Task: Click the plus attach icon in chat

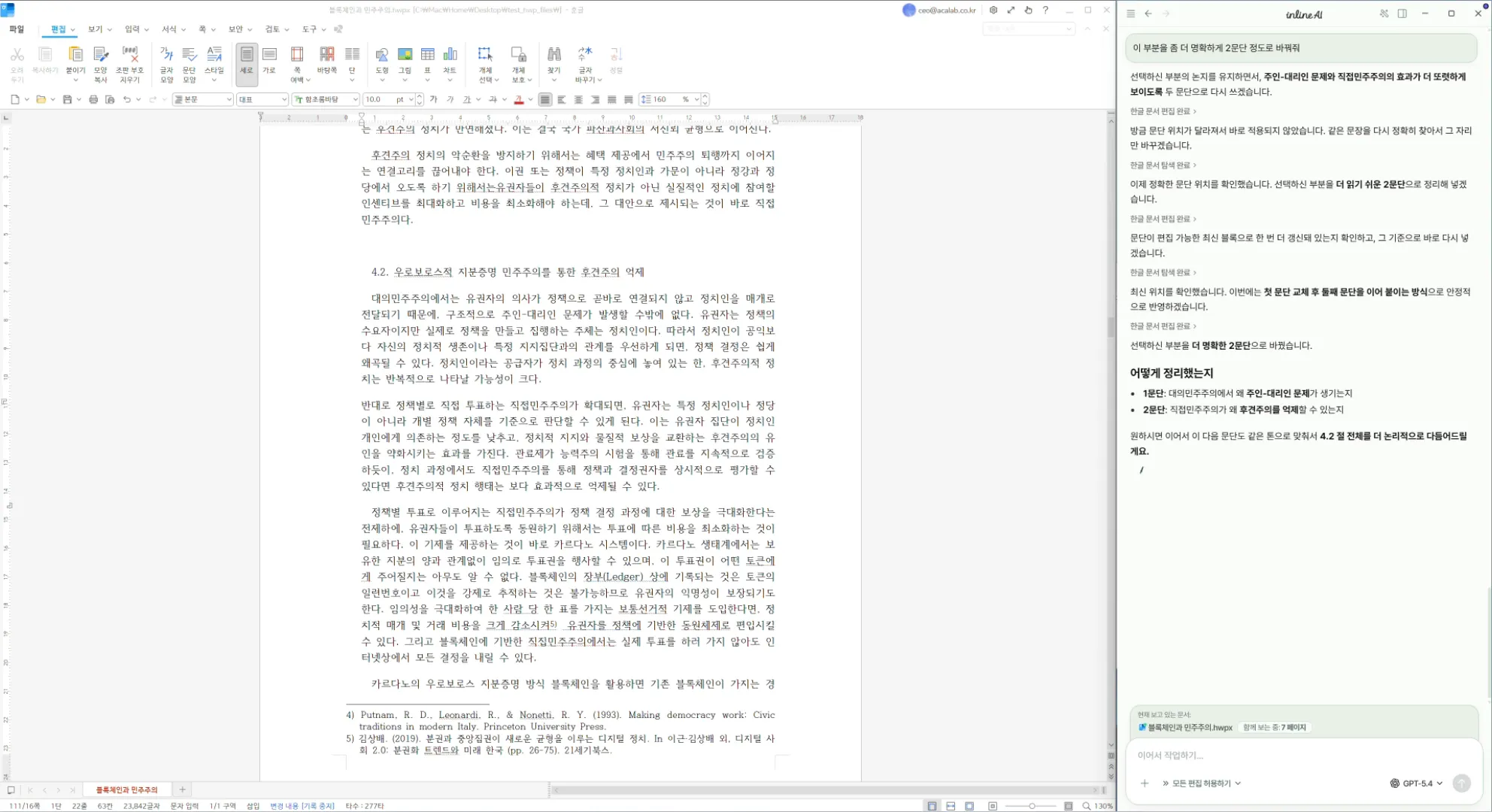Action: pos(1144,783)
